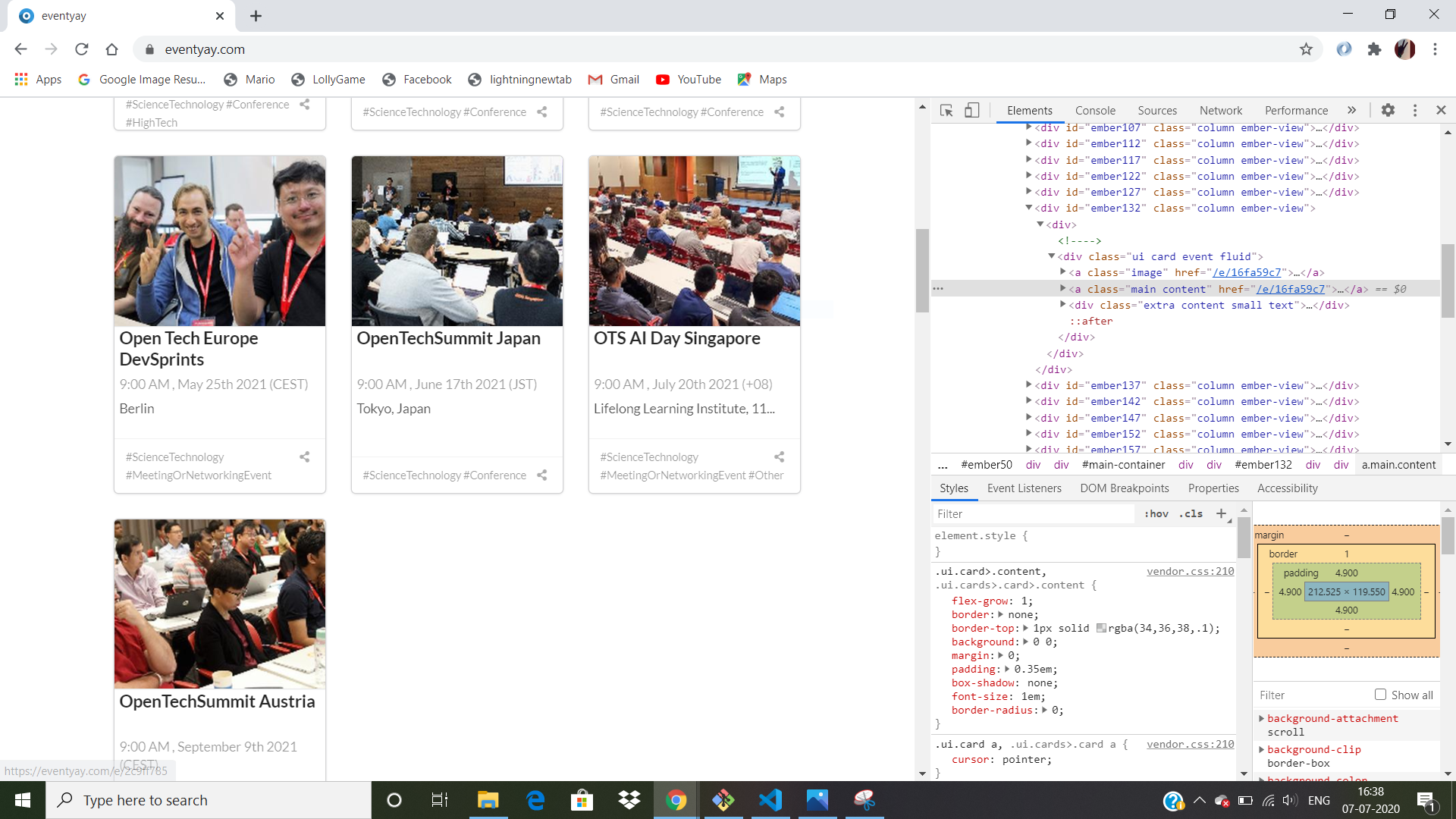Share the OTS AI Day Singapore event
The width and height of the screenshot is (1456, 819).
(779, 457)
